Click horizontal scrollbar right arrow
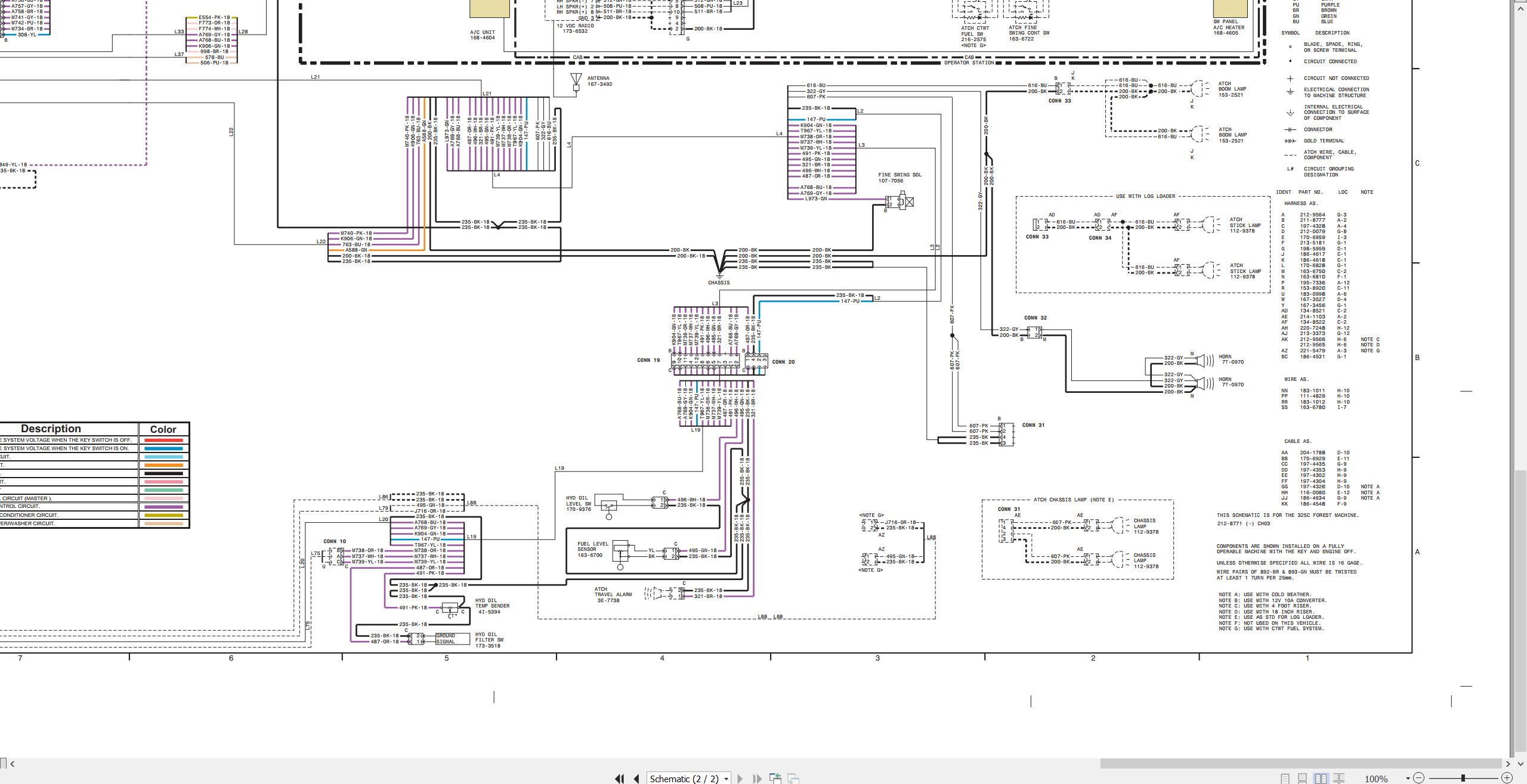Image resolution: width=1527 pixels, height=784 pixels. (1509, 764)
